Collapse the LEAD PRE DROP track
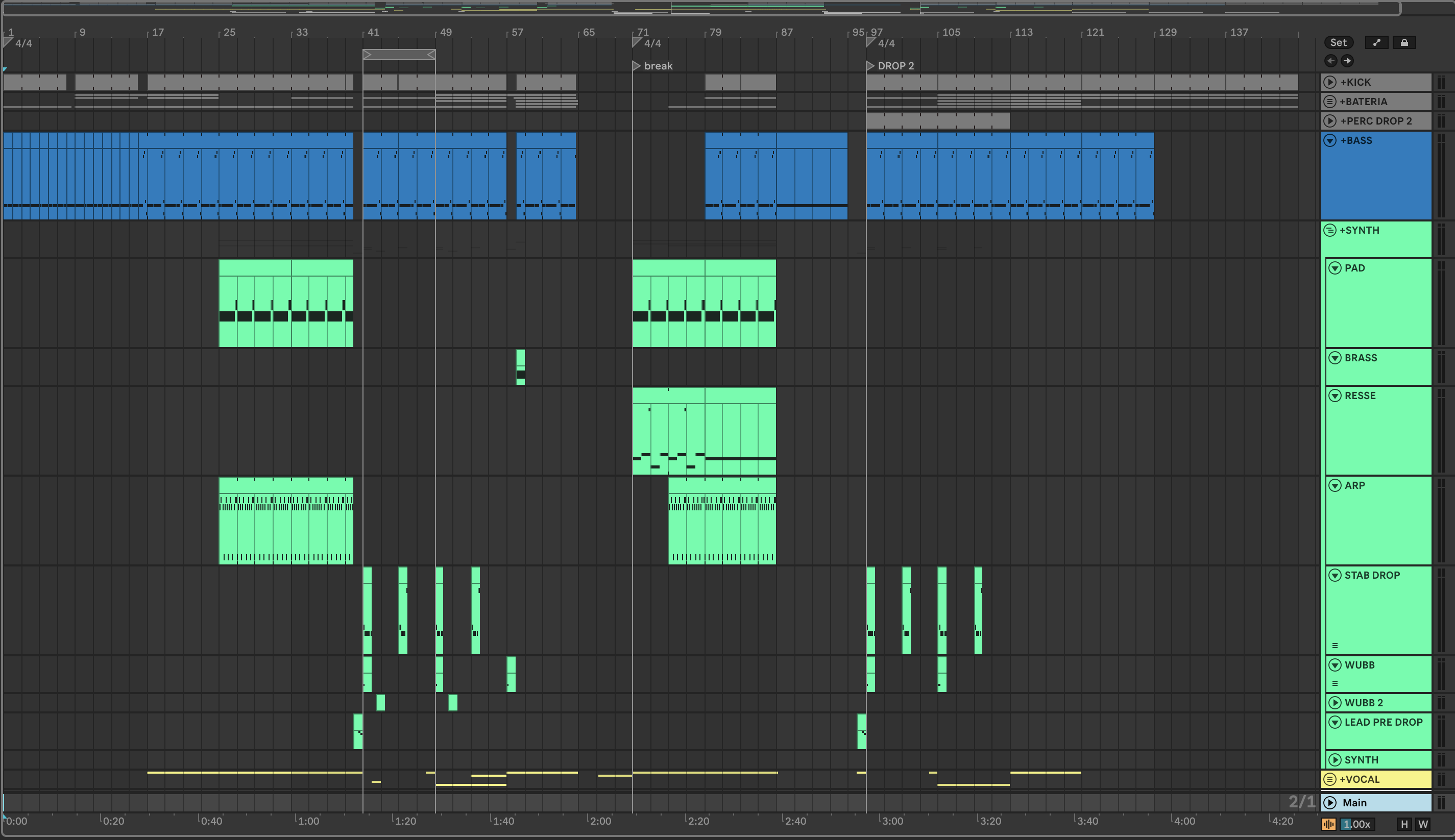This screenshot has width=1455, height=840. 1335,722
